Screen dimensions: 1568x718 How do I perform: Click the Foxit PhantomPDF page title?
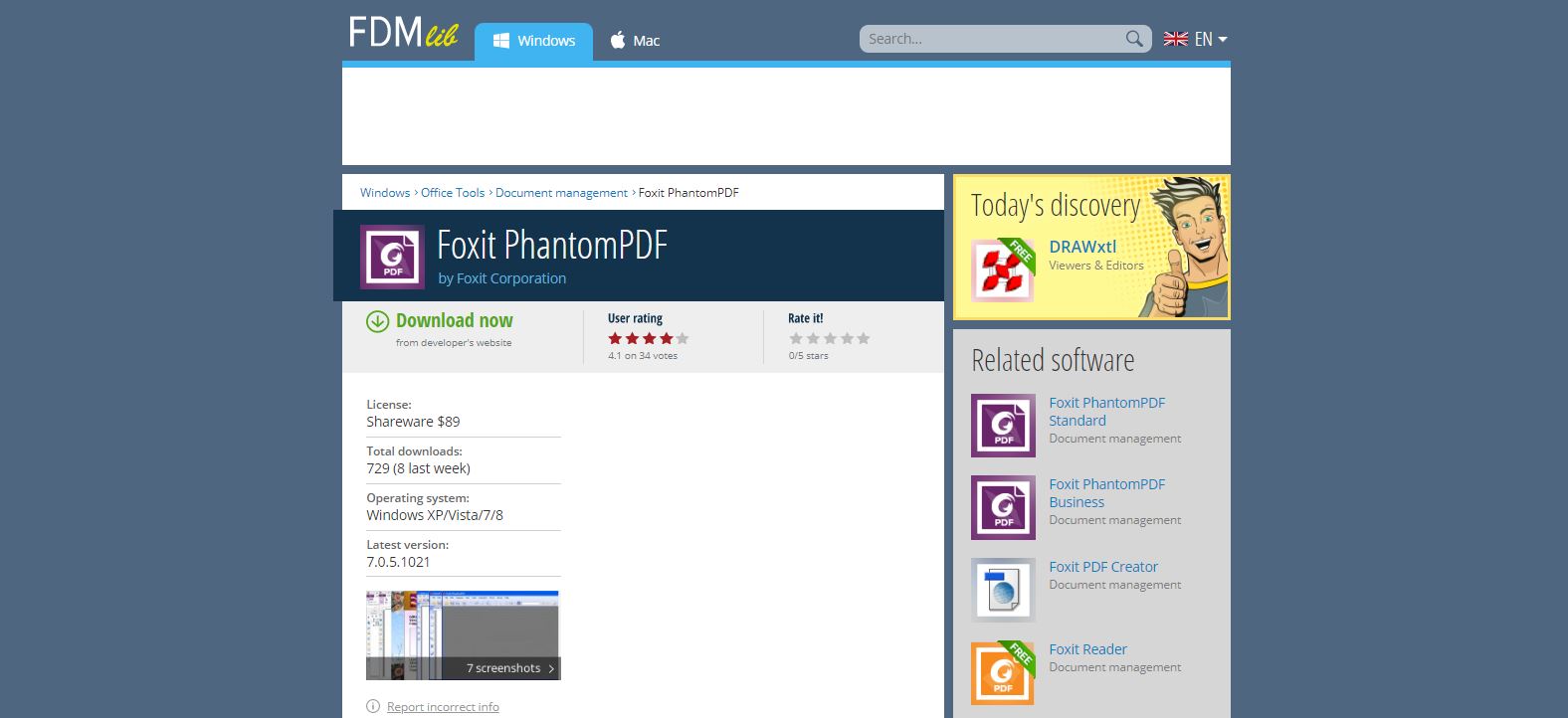coord(552,245)
